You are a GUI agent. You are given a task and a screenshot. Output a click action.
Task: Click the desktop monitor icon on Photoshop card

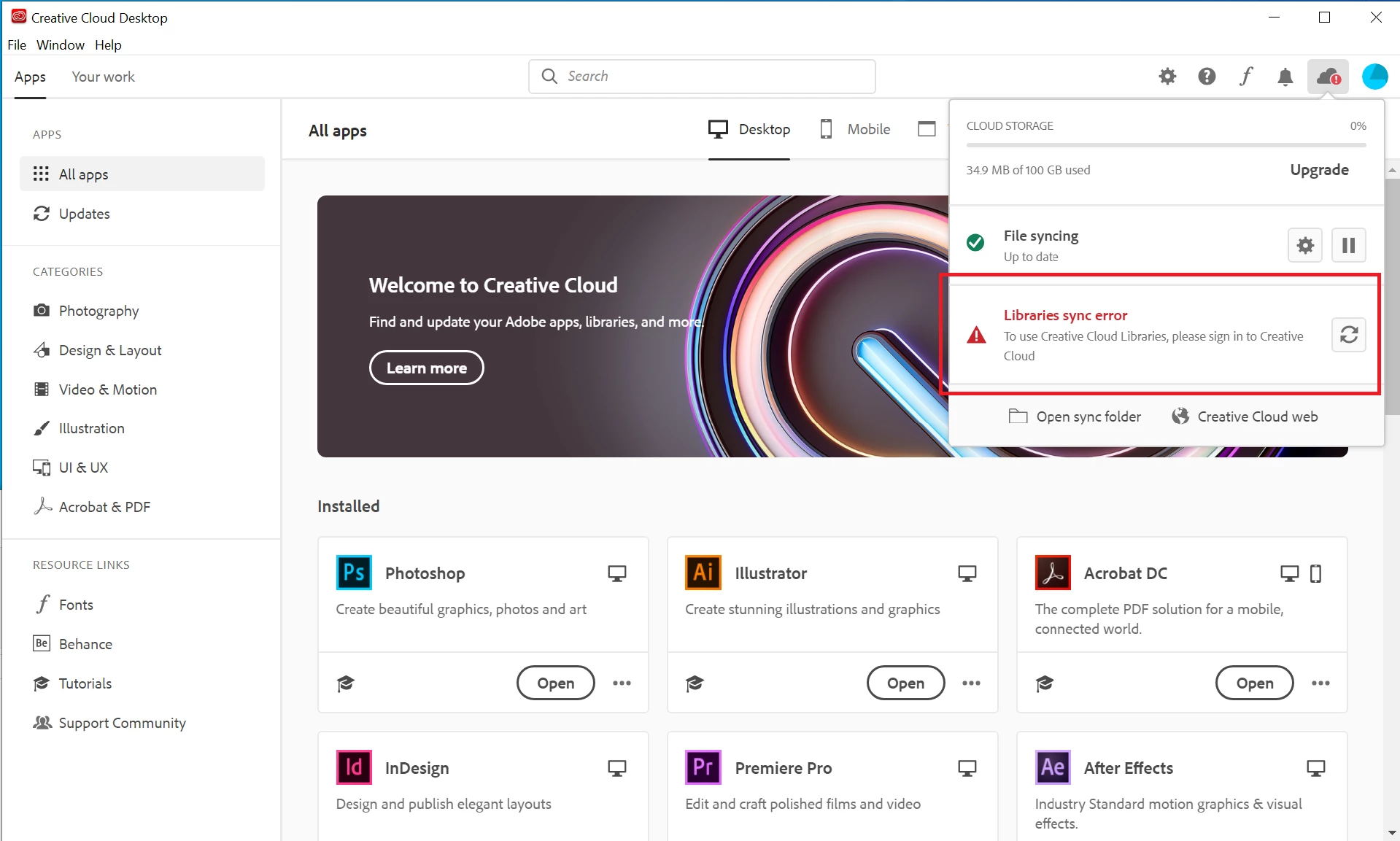click(x=617, y=574)
